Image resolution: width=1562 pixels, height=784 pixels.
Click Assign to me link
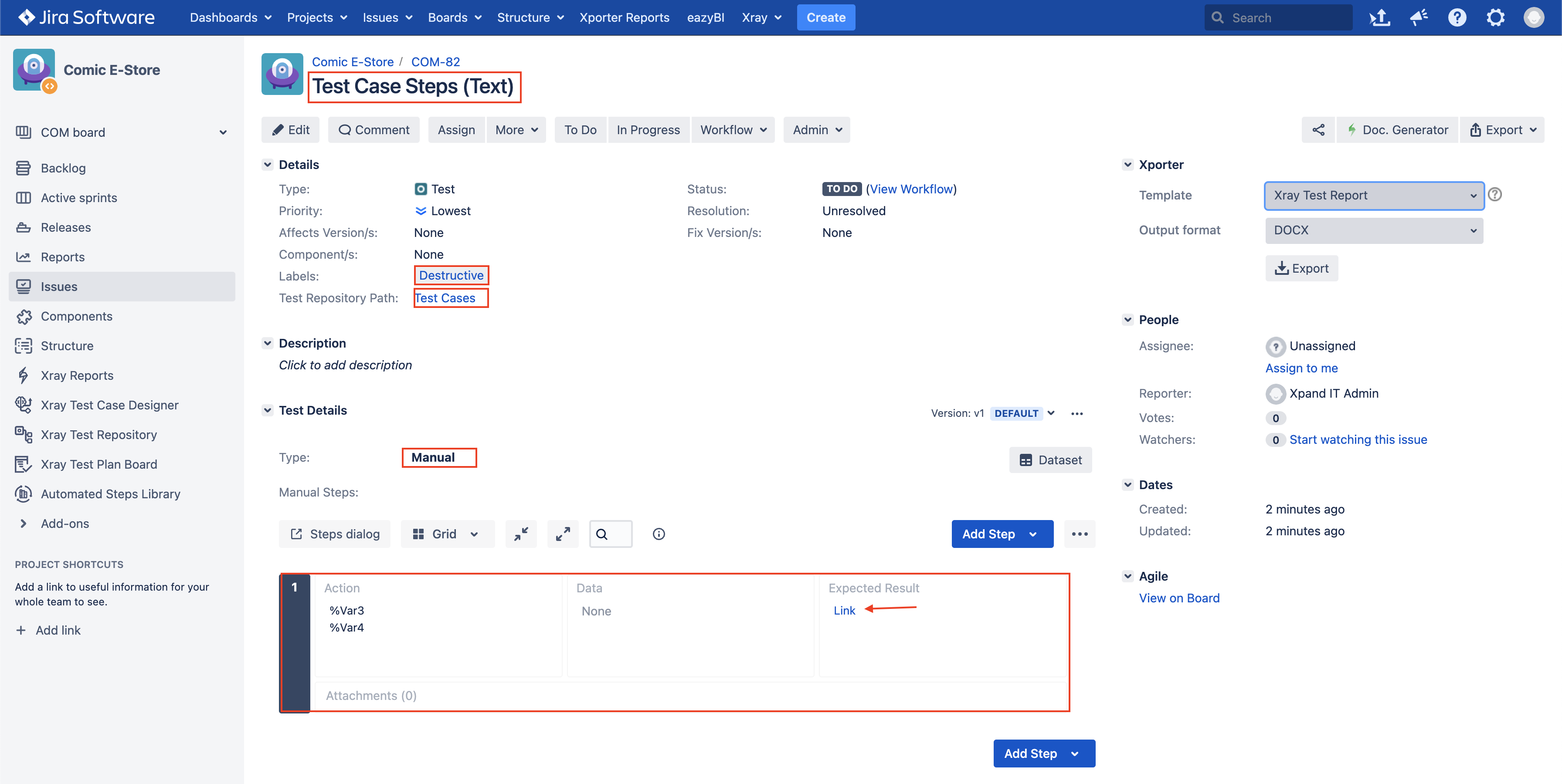(1301, 368)
